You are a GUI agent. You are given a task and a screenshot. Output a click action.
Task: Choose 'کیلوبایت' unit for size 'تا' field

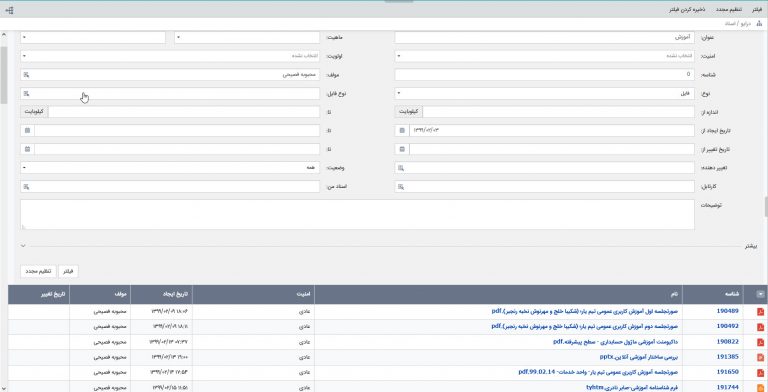point(34,112)
